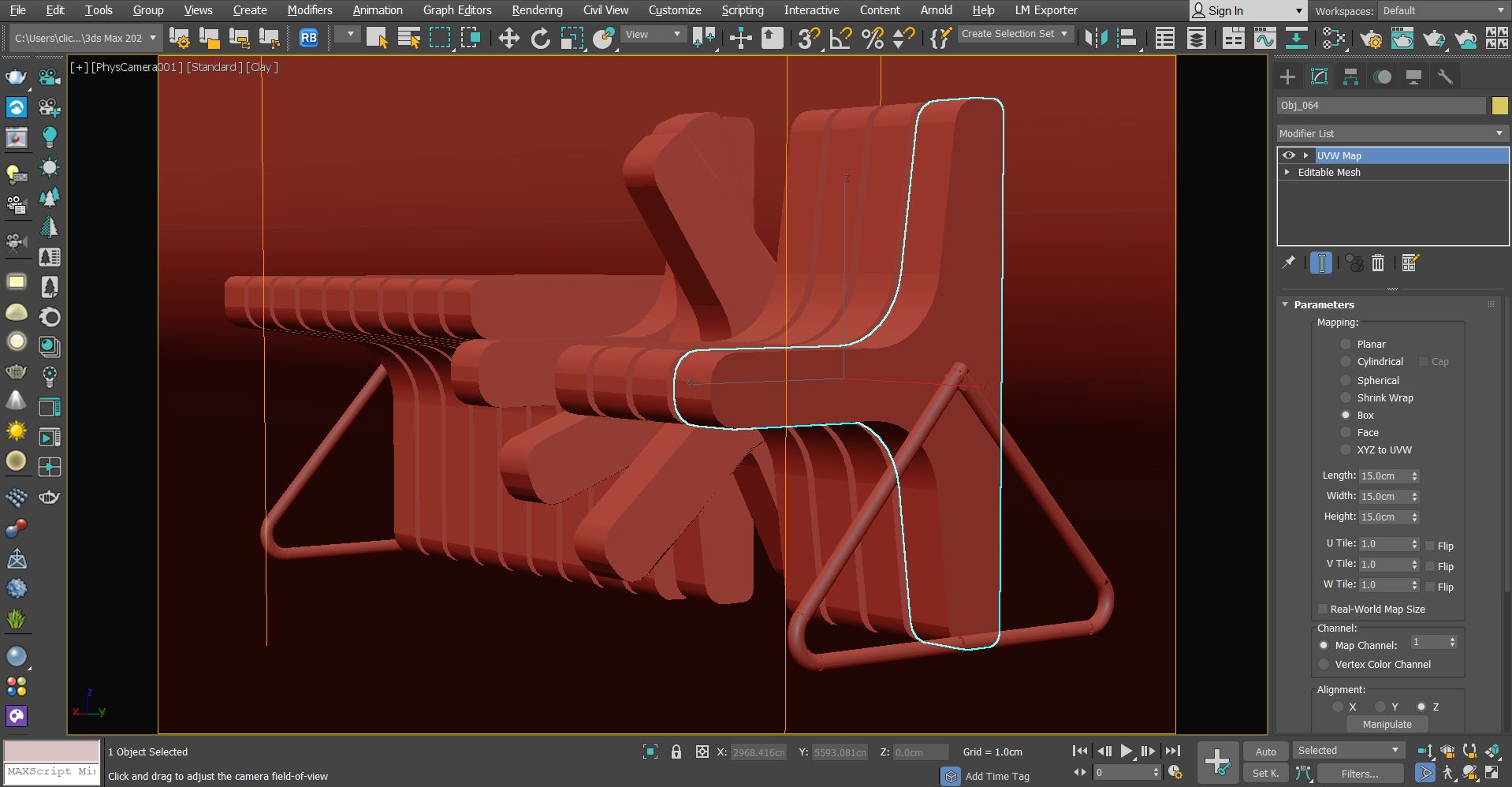
Task: Select Spherical mapping option
Action: tap(1346, 380)
